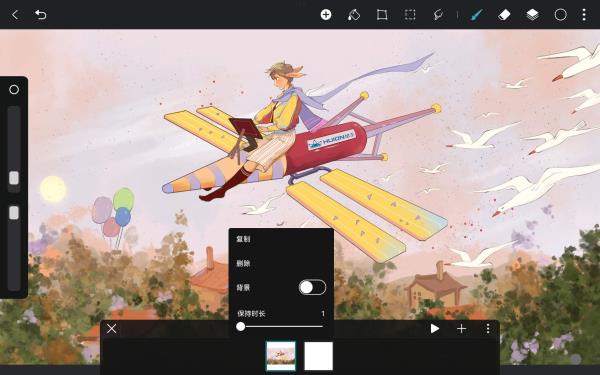The width and height of the screenshot is (600, 375).
Task: Select the blank white frame thumbnail
Action: coord(318,356)
